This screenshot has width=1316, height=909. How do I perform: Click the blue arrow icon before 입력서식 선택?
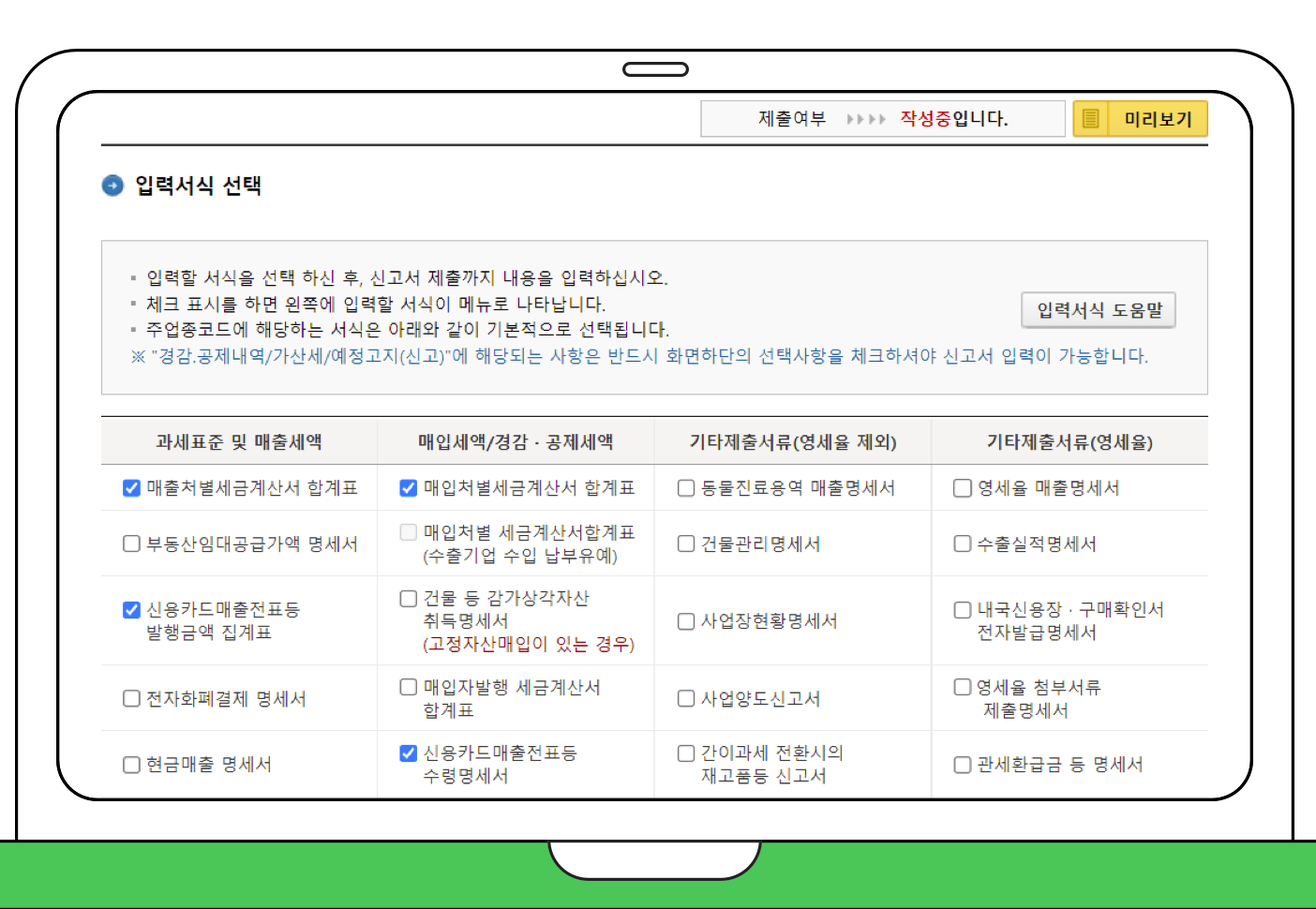pyautogui.click(x=112, y=186)
